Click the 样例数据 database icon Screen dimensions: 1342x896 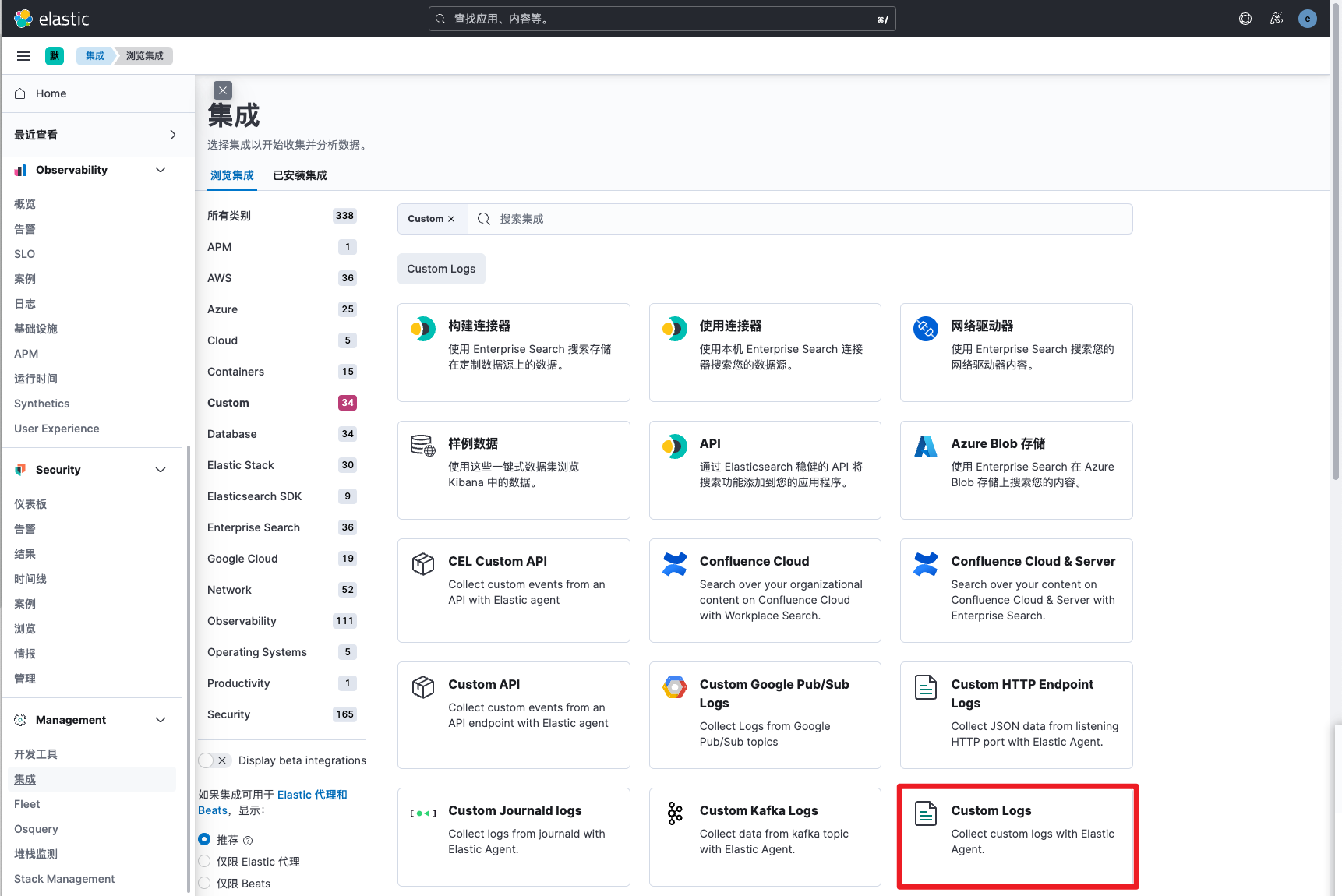pyautogui.click(x=423, y=446)
